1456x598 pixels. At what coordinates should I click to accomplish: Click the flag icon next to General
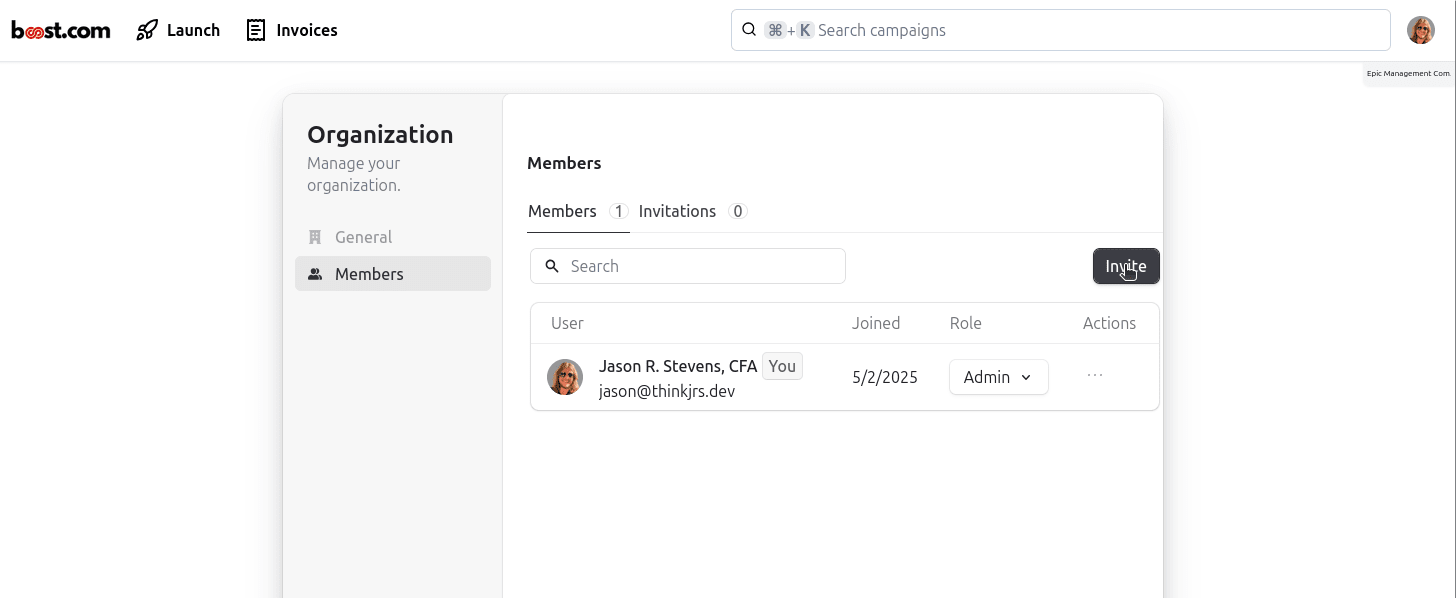pos(315,236)
